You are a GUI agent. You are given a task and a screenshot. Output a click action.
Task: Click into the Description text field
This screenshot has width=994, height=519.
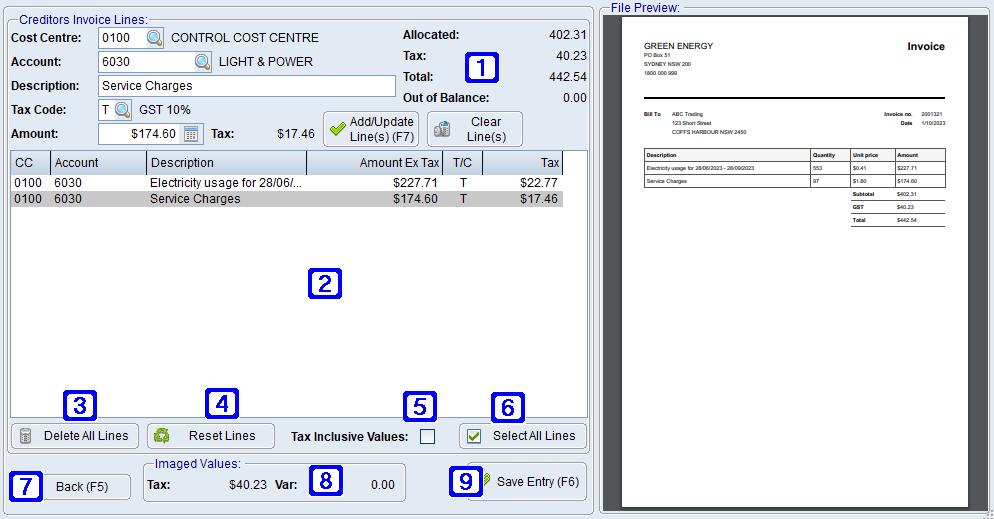coord(247,86)
